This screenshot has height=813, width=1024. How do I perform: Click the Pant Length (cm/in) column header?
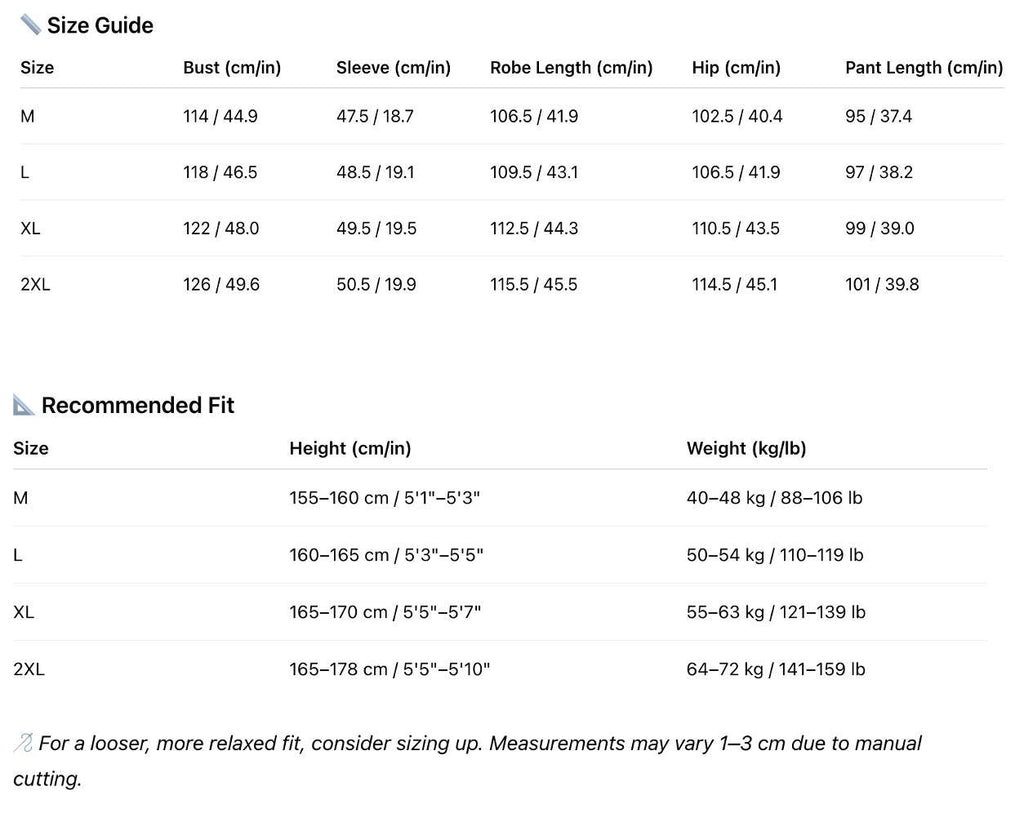924,68
